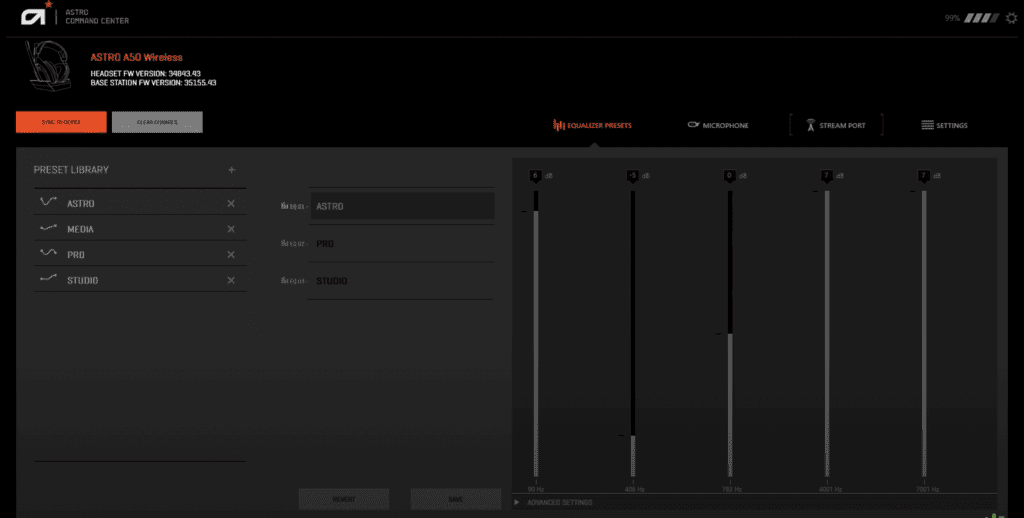The image size is (1024, 518).
Task: Click the 783 Hz band slider
Action: point(730,333)
